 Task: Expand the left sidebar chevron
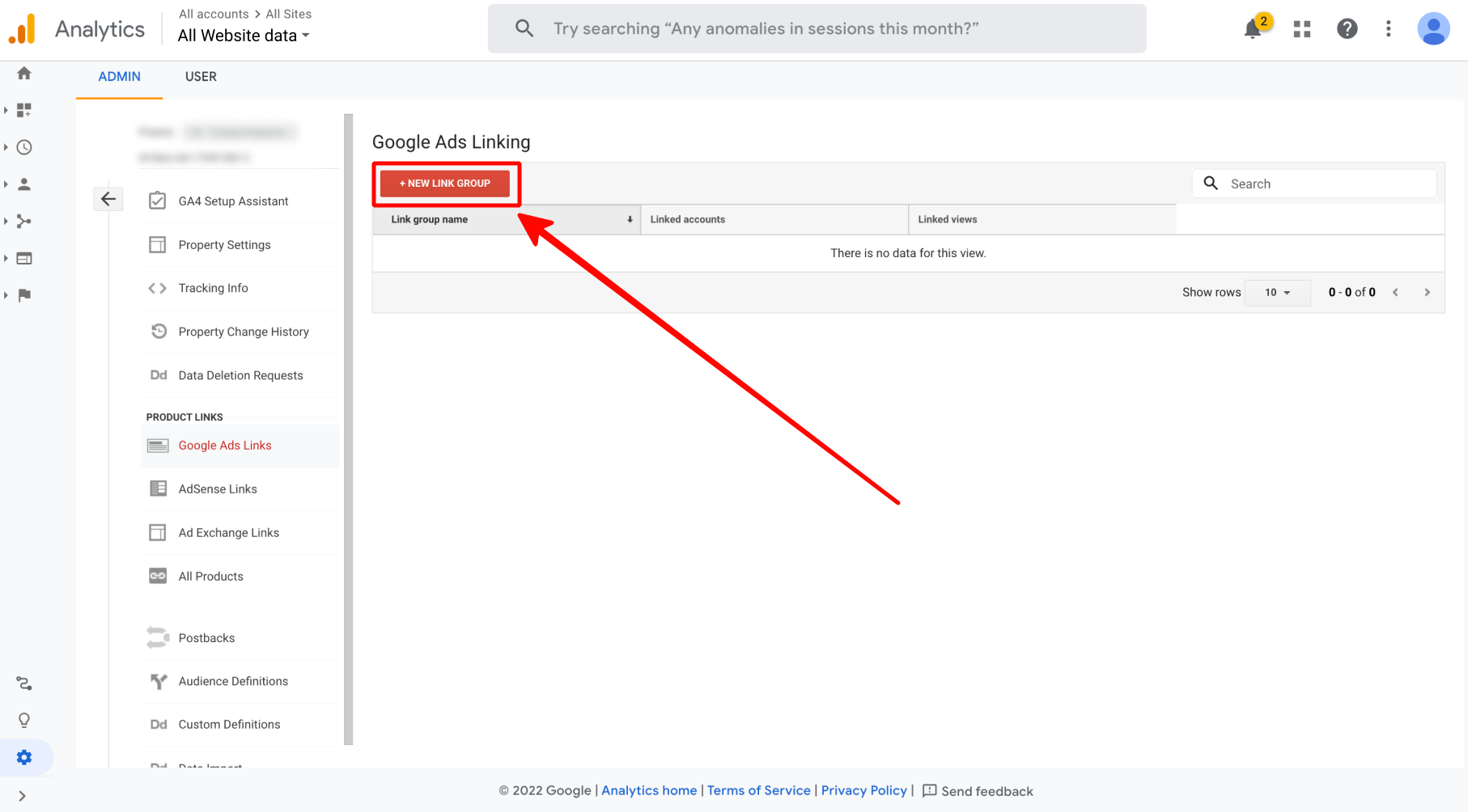[x=22, y=796]
